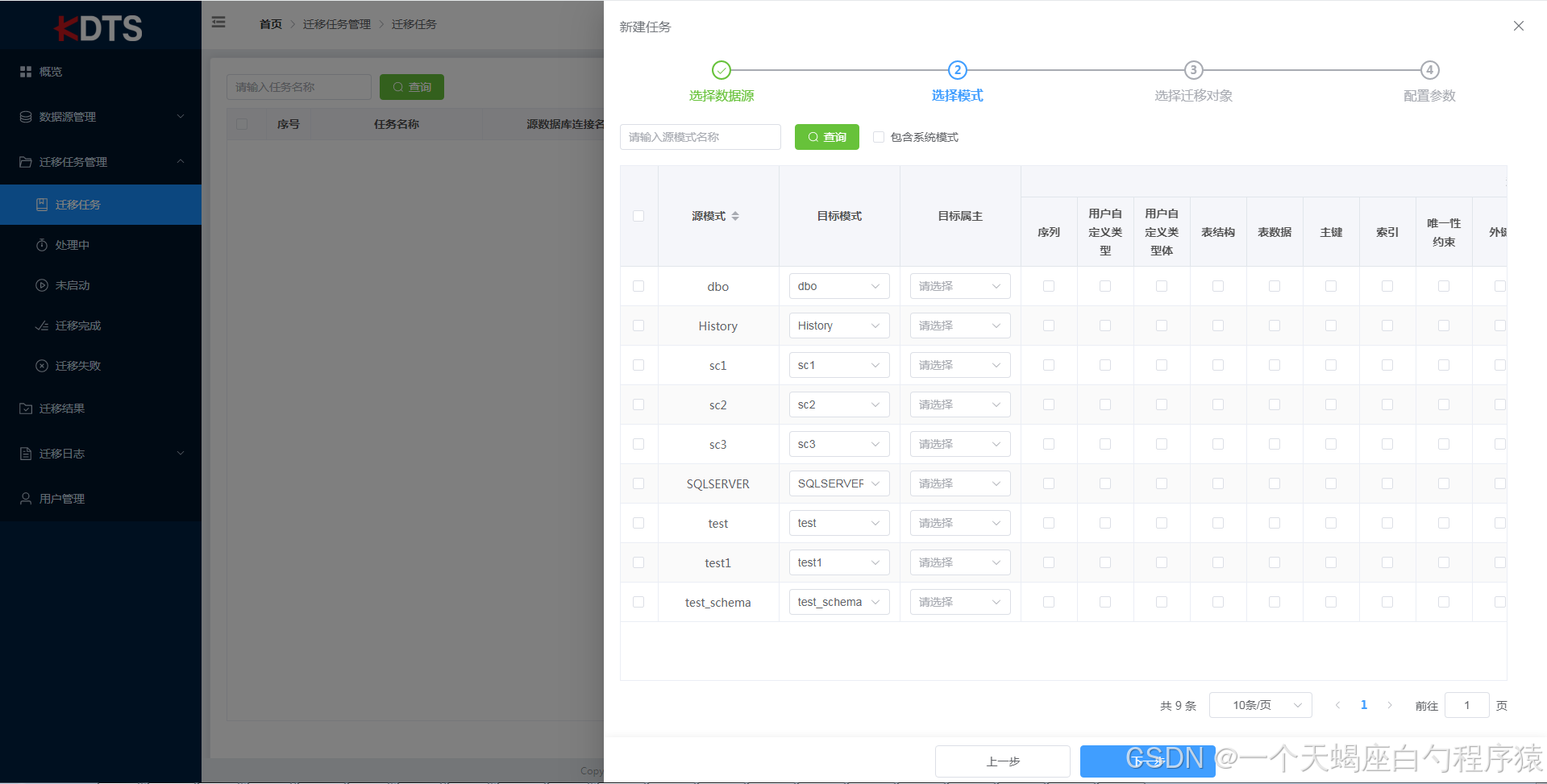1547x784 pixels.
Task: Click the 迁移结果 folder-check icon
Action: [x=26, y=409]
